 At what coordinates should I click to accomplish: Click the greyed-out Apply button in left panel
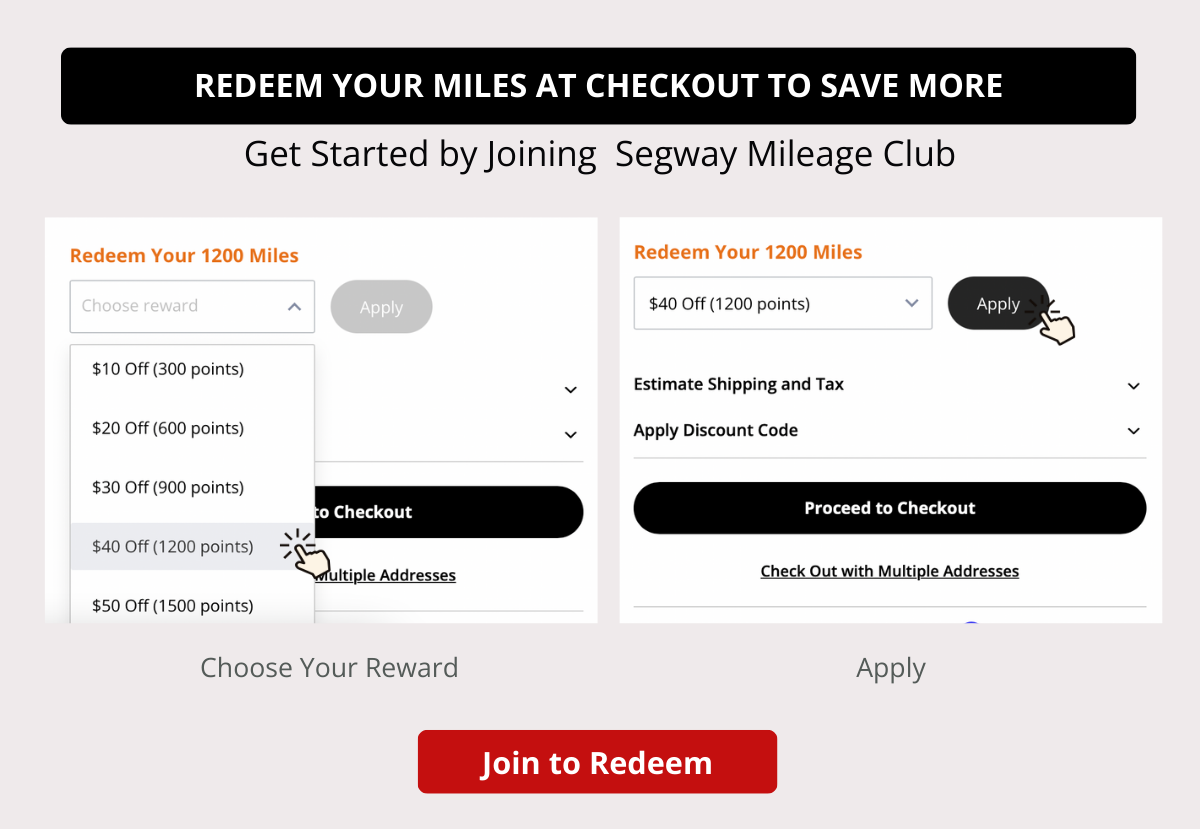tap(381, 307)
